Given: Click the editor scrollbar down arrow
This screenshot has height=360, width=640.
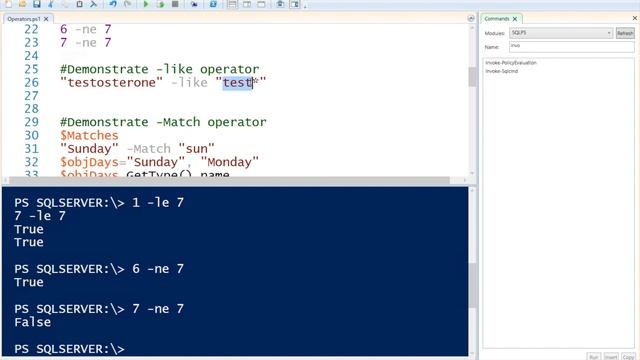Looking at the screenshot, I should pos(472,173).
